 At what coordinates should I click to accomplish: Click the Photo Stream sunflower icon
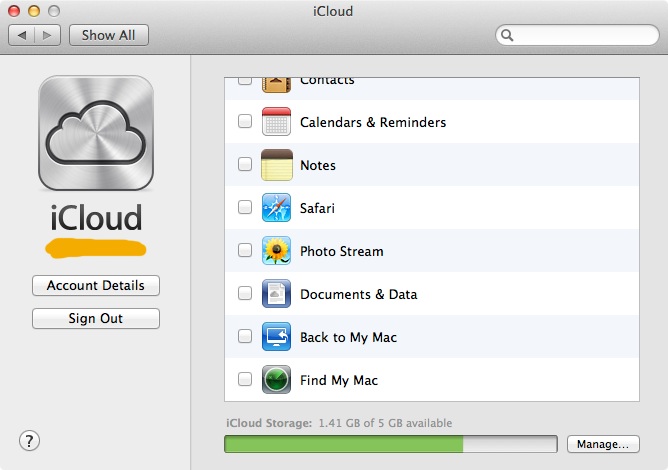click(x=276, y=251)
